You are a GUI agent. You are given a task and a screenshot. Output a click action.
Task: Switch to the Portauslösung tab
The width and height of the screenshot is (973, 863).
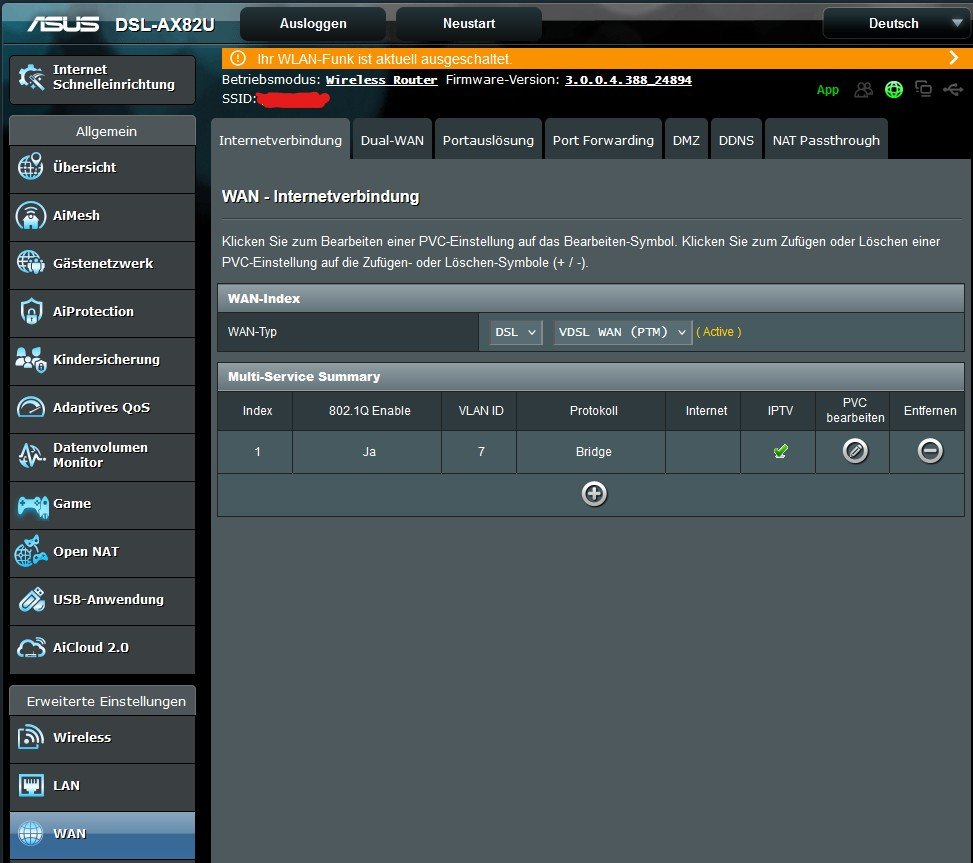(488, 140)
